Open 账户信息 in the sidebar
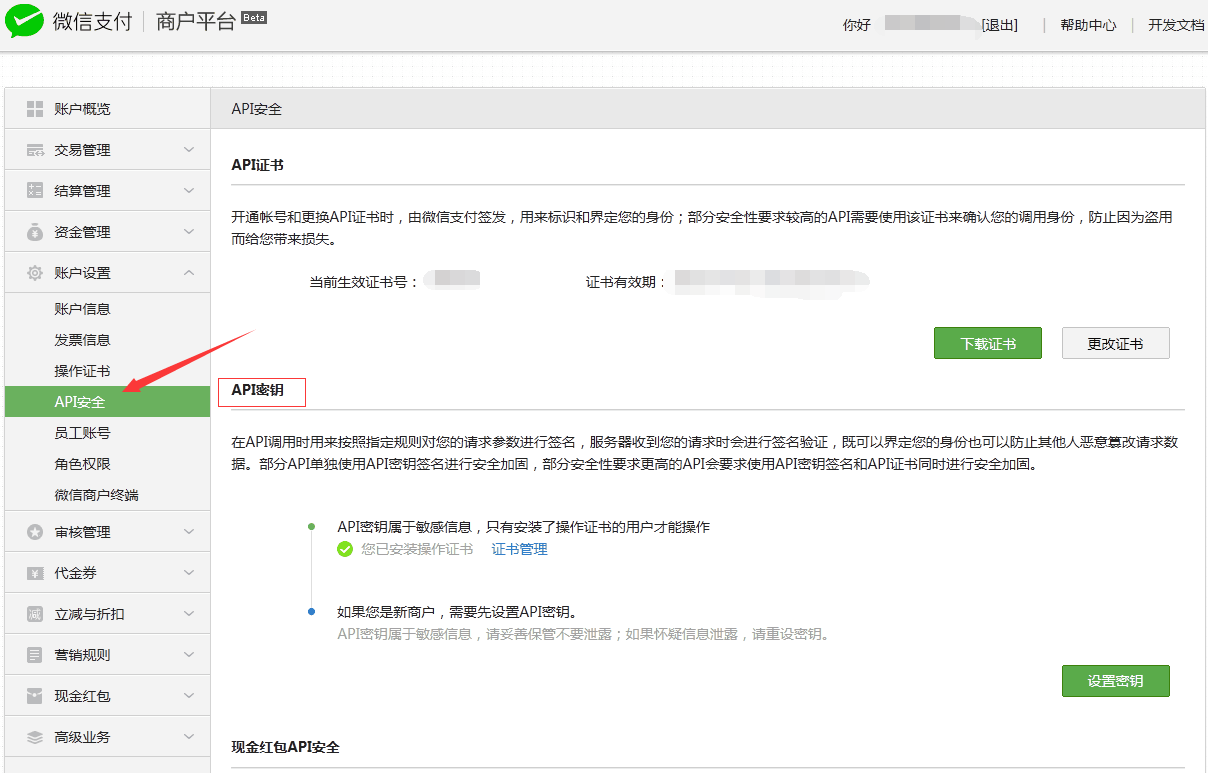 [x=82, y=309]
